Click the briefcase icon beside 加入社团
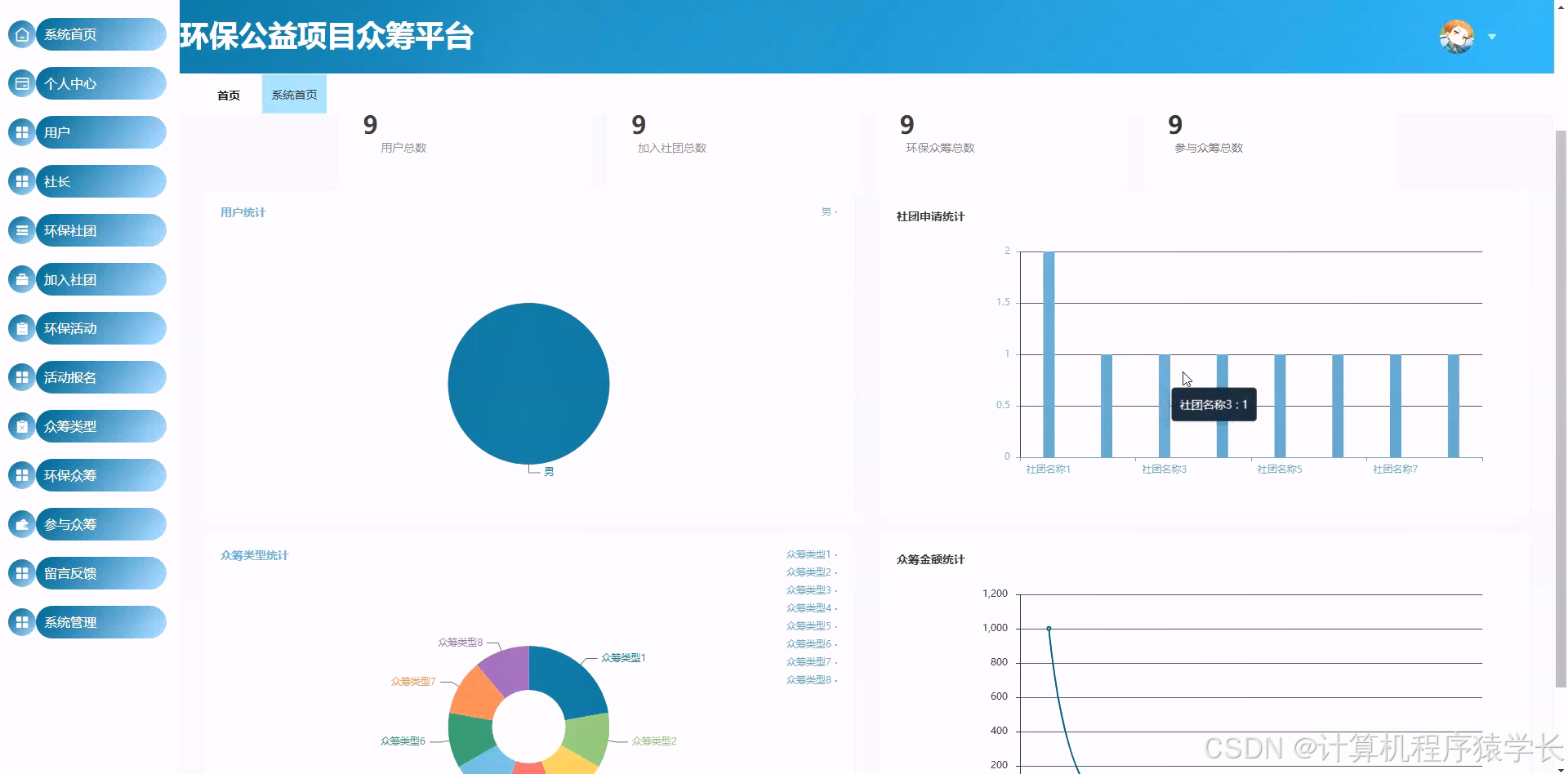This screenshot has height=774, width=1568. click(x=22, y=279)
